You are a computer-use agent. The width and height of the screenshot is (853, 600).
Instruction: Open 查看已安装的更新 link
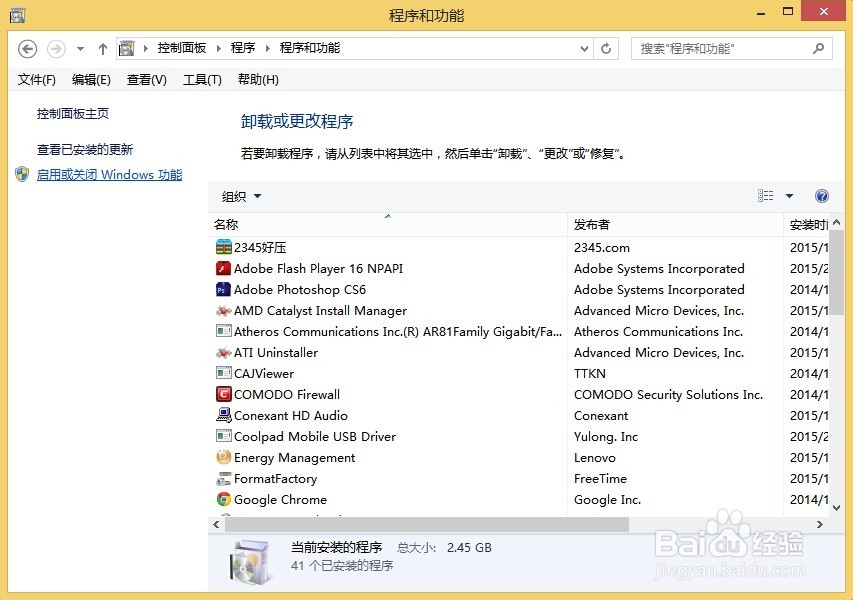[x=85, y=149]
